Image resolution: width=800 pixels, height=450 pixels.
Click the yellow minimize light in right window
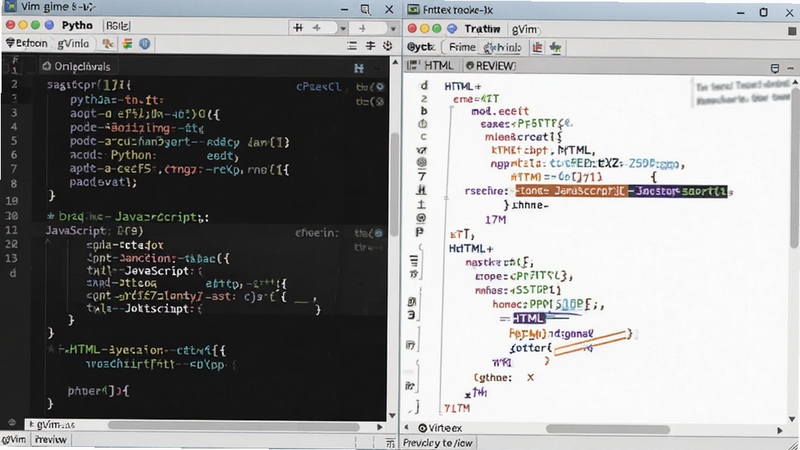[424, 29]
